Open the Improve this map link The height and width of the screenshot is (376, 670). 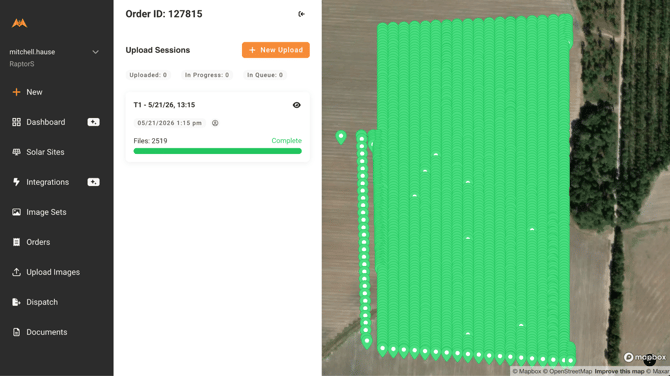[619, 371]
